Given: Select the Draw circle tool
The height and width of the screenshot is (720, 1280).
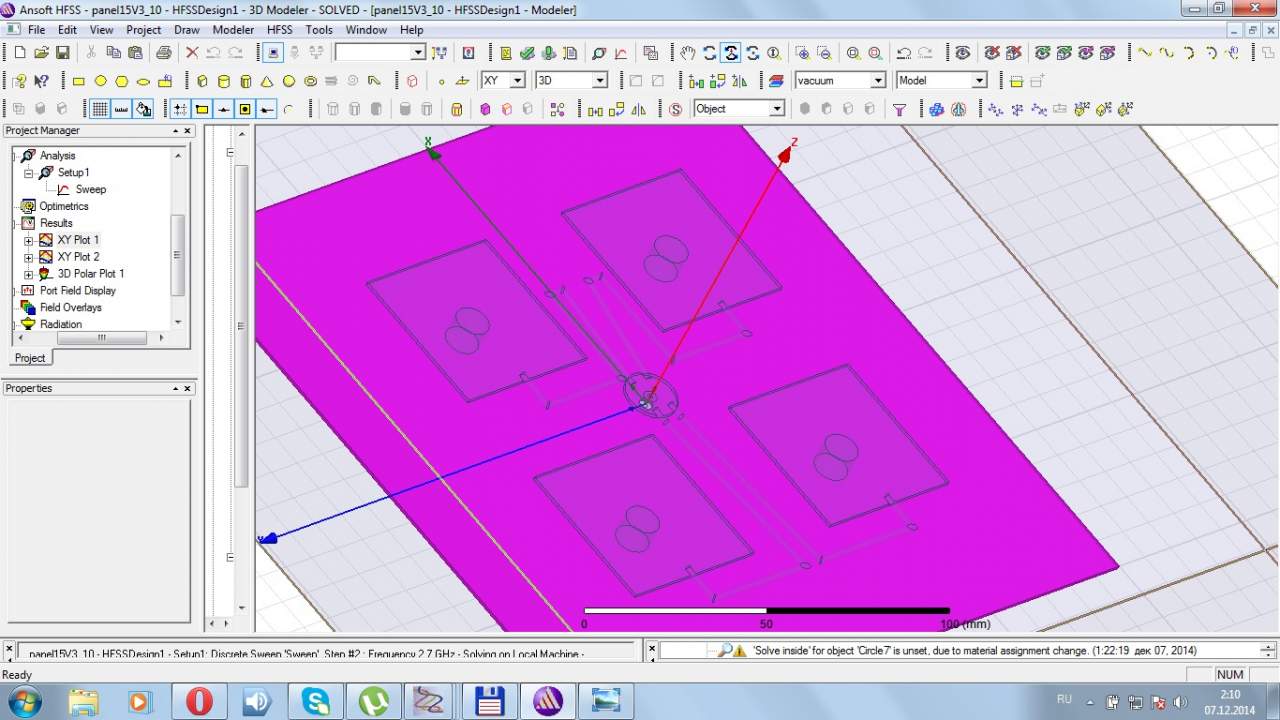Looking at the screenshot, I should pyautogui.click(x=100, y=81).
